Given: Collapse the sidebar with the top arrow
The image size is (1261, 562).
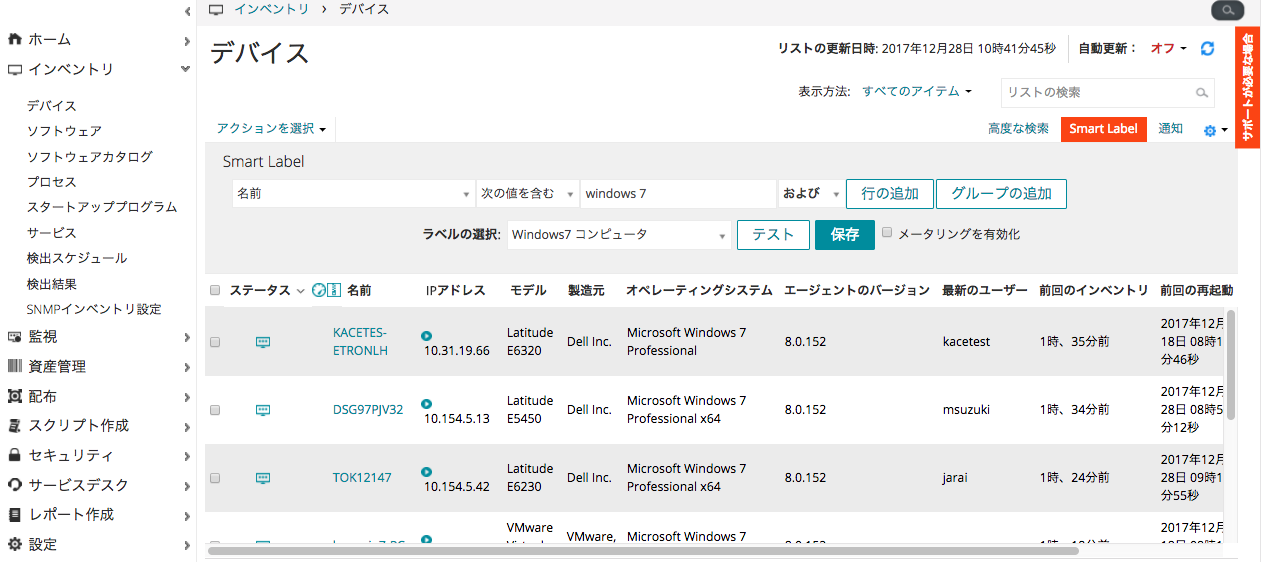Looking at the screenshot, I should pos(187,11).
